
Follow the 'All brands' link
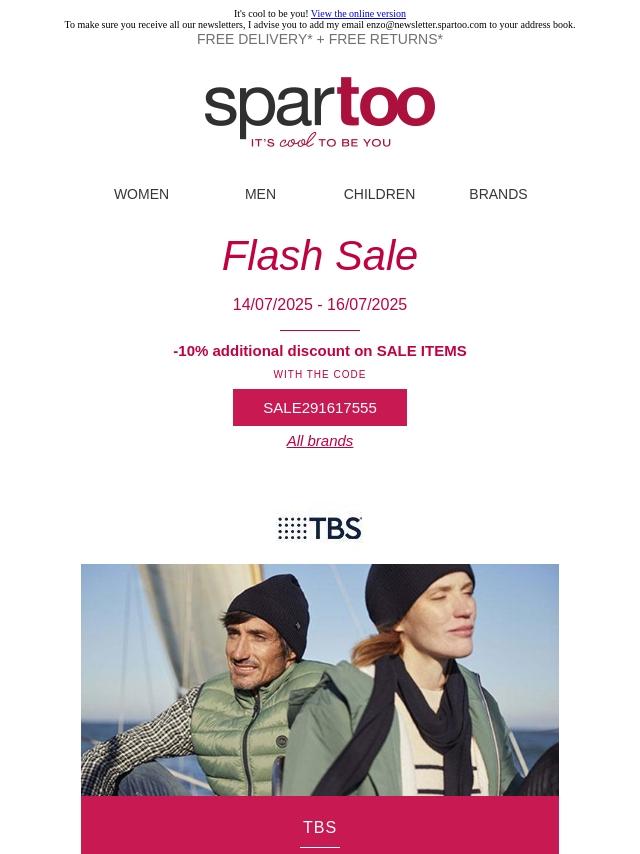tap(320, 441)
